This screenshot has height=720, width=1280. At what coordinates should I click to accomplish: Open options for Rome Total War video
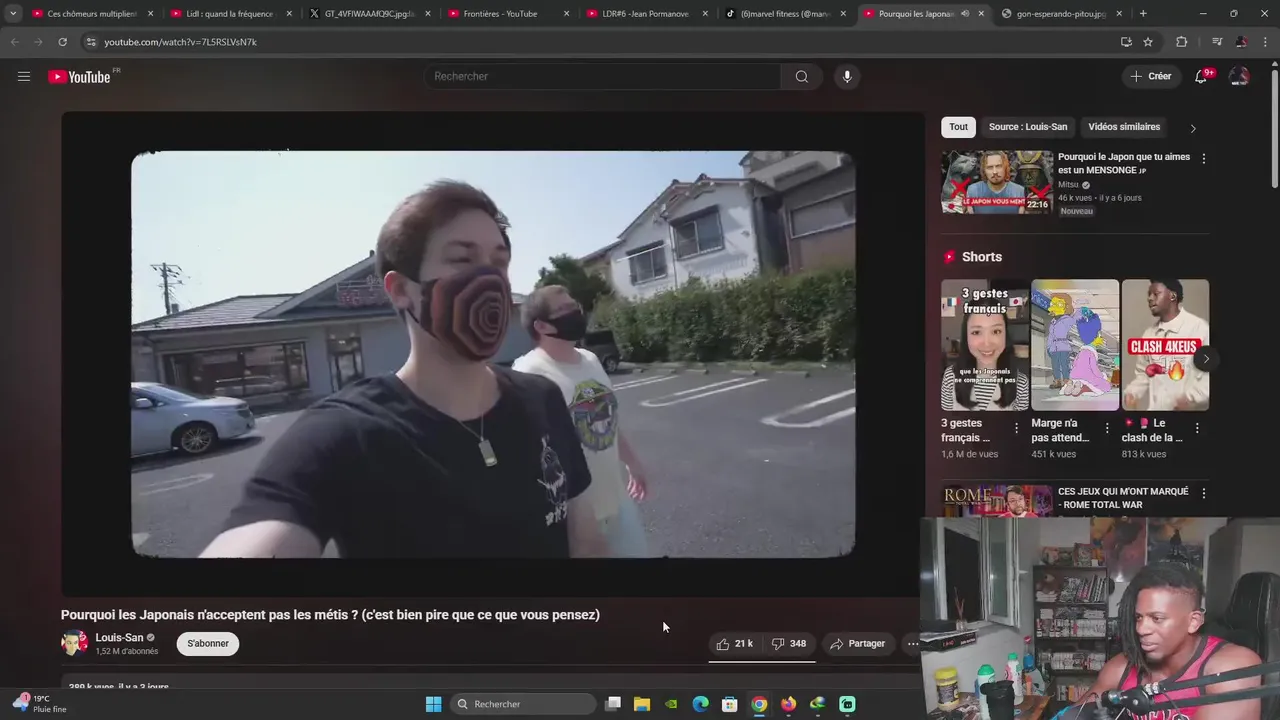click(1203, 493)
